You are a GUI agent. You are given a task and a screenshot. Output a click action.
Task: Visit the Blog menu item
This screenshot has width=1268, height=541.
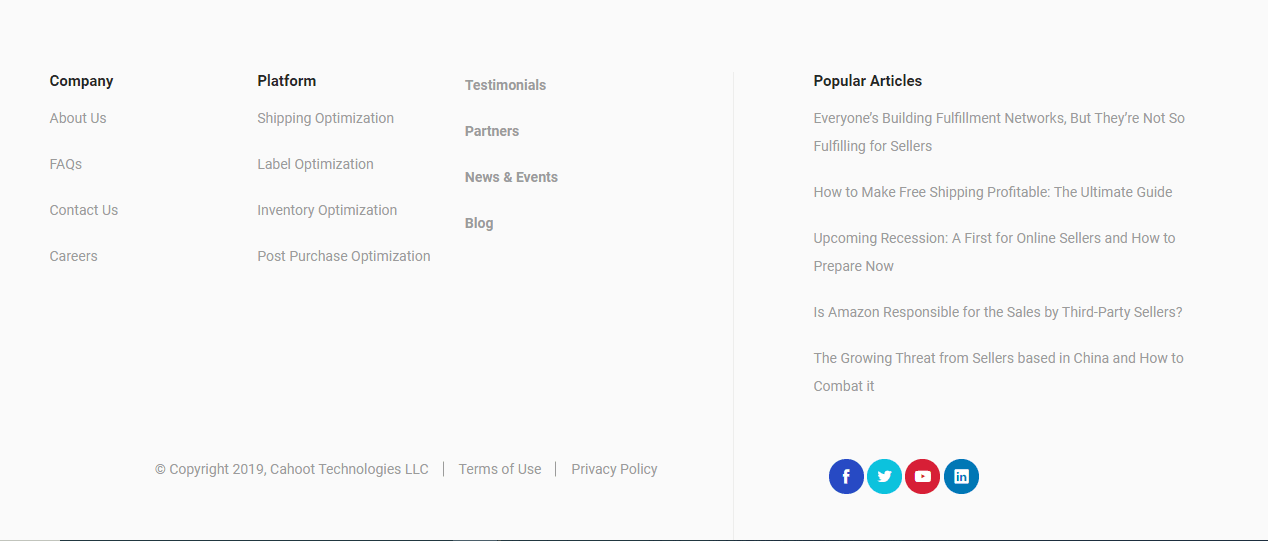click(479, 223)
